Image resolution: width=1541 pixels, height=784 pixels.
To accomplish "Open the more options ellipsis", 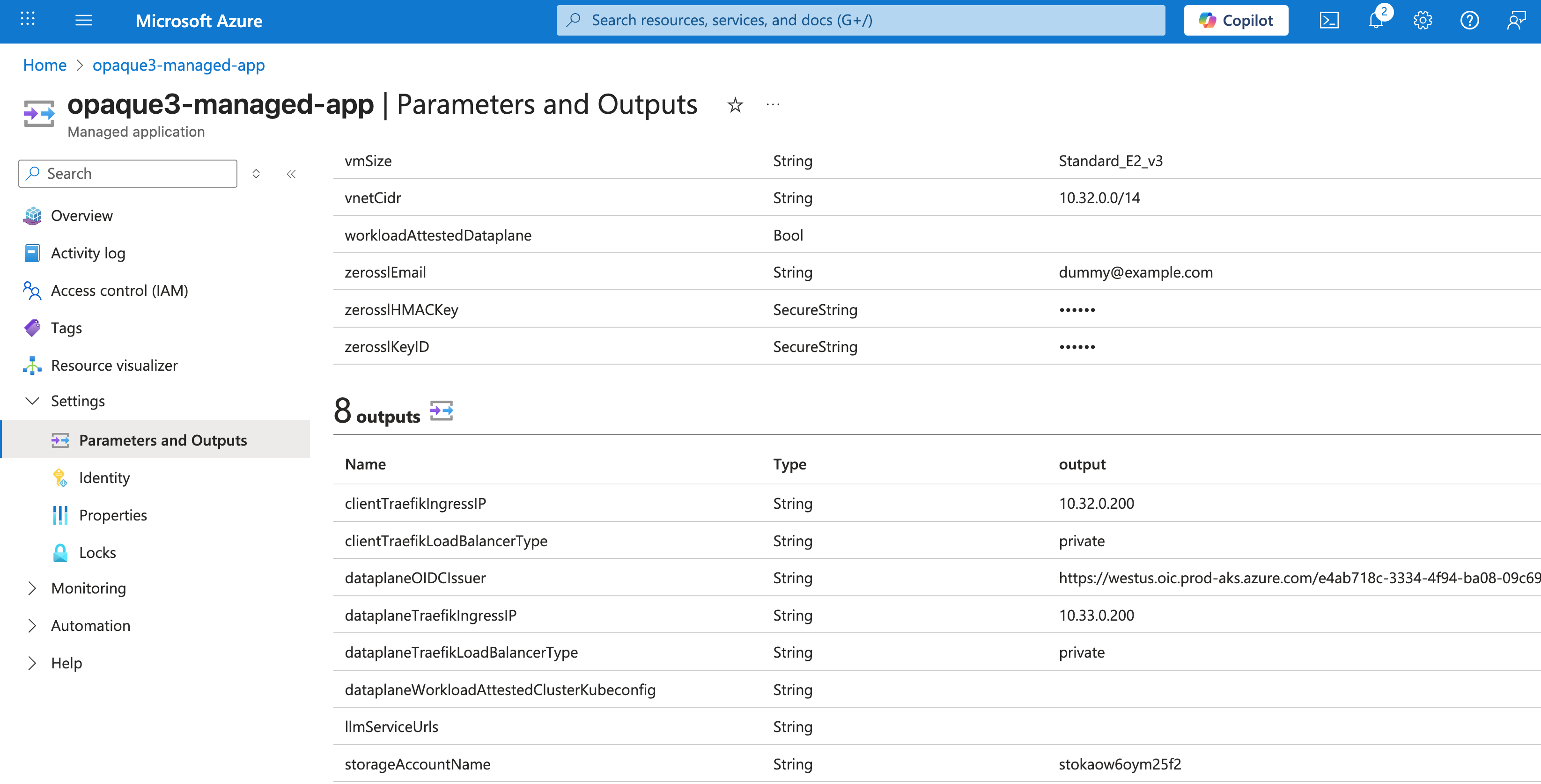I will (x=773, y=105).
